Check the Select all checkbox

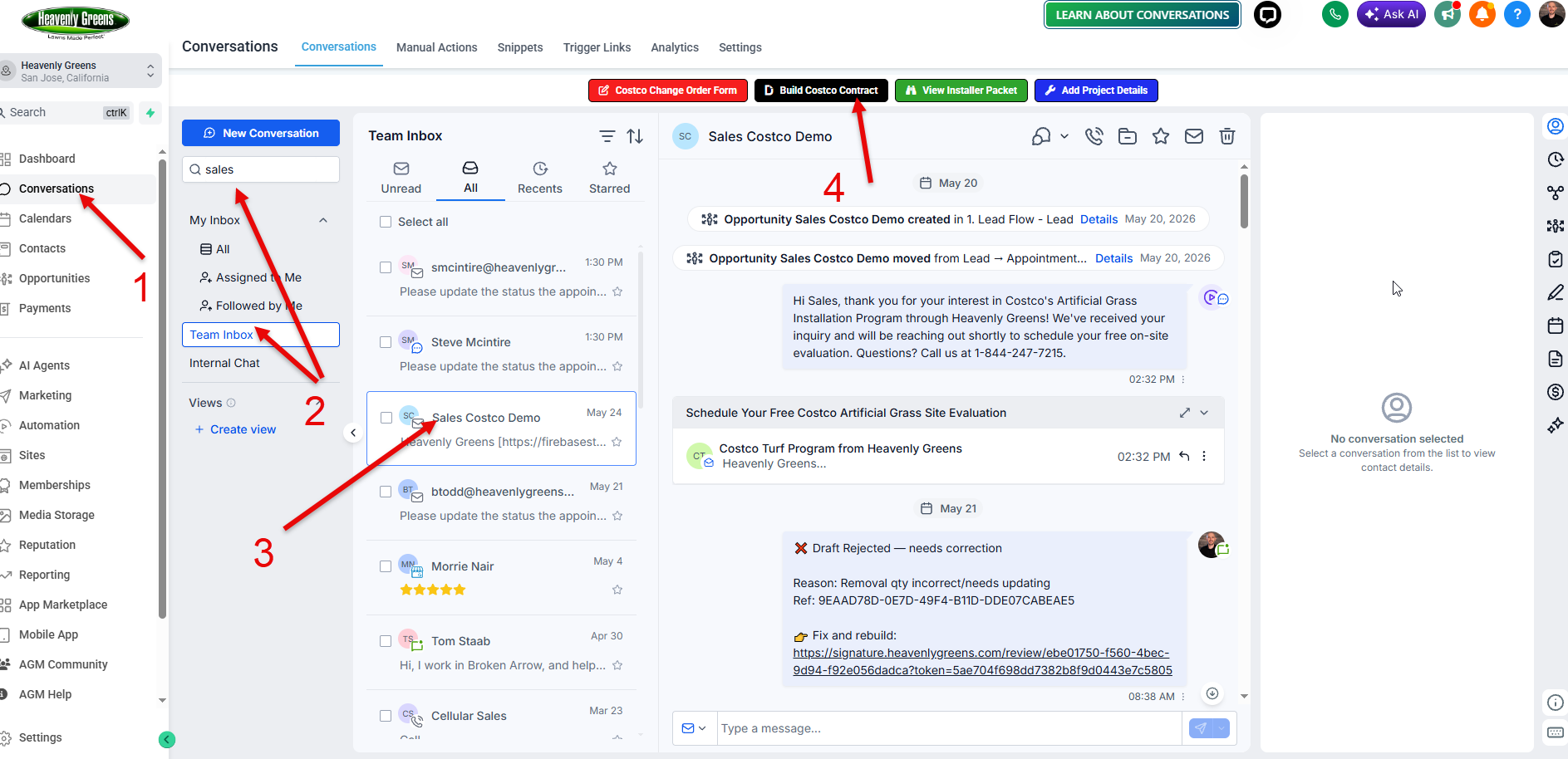coord(386,222)
